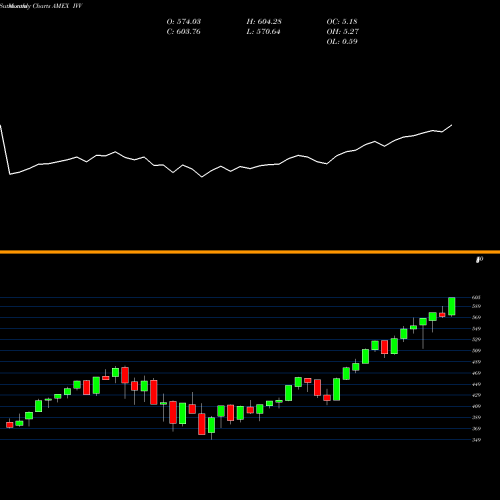The width and height of the screenshot is (500, 500).
Task: Click the 569 price axis label
Action: pyautogui.click(x=476, y=318)
